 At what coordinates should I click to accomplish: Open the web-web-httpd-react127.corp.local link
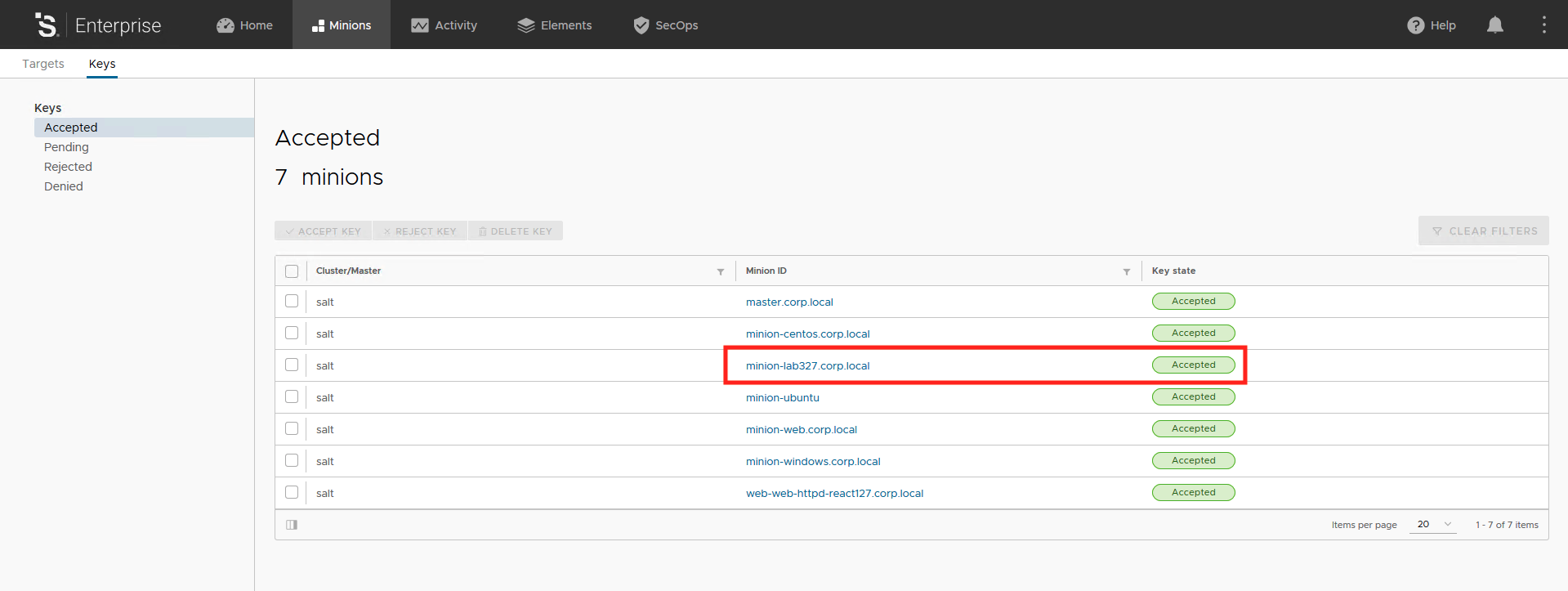(834, 494)
